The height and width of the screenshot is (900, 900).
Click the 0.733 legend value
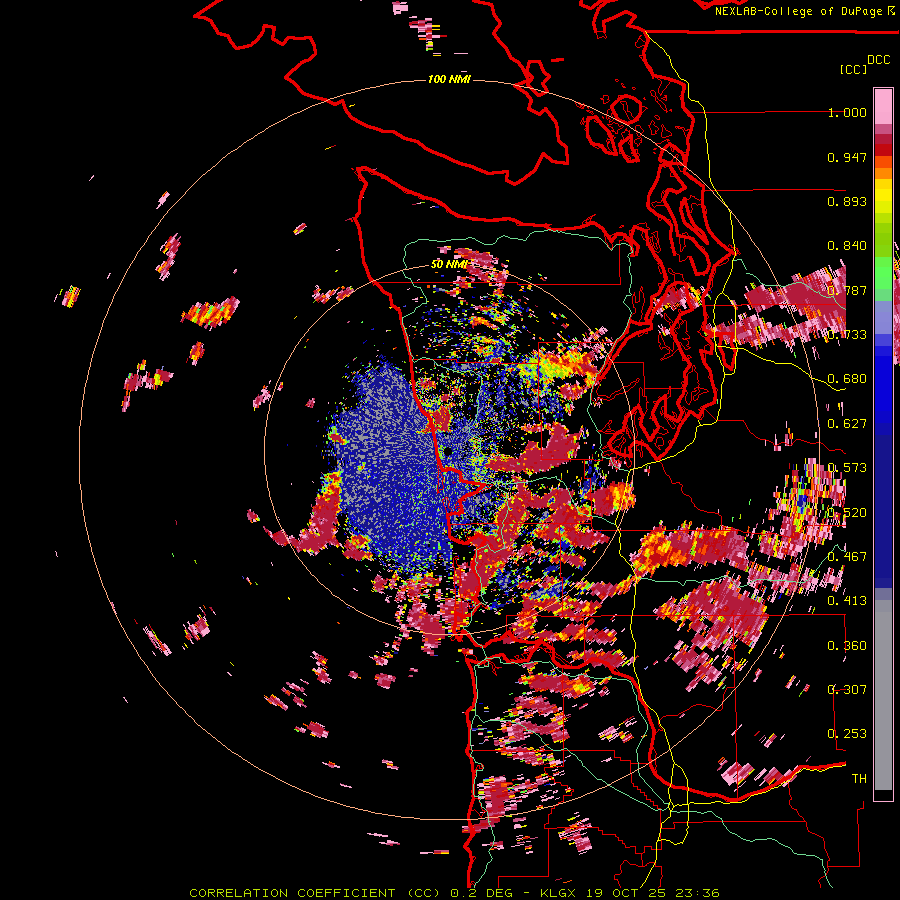[847, 335]
